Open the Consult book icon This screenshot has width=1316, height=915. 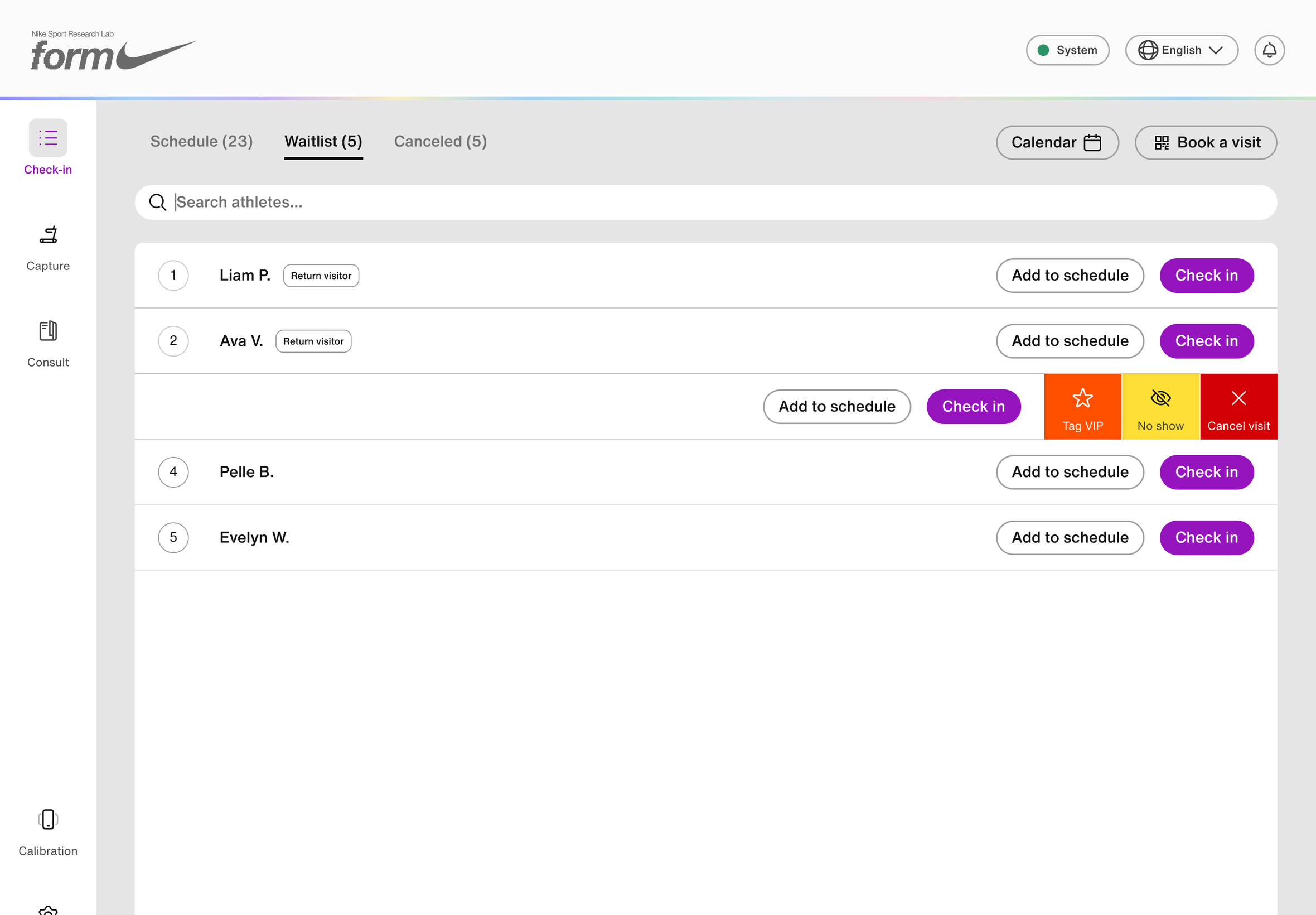point(48,331)
